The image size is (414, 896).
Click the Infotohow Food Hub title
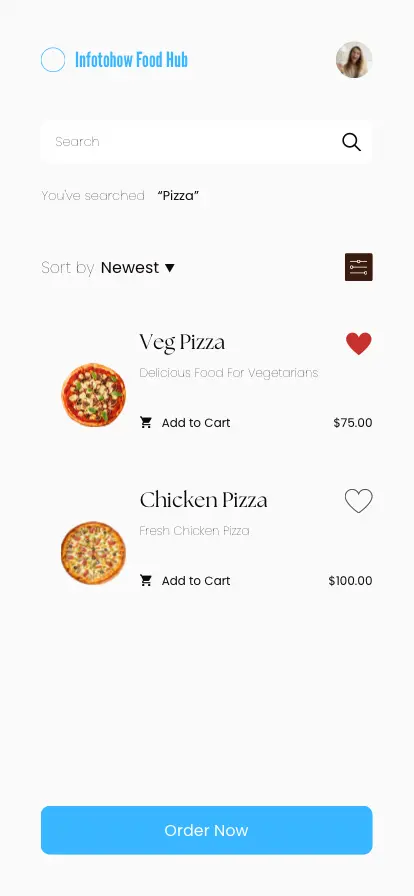[132, 59]
